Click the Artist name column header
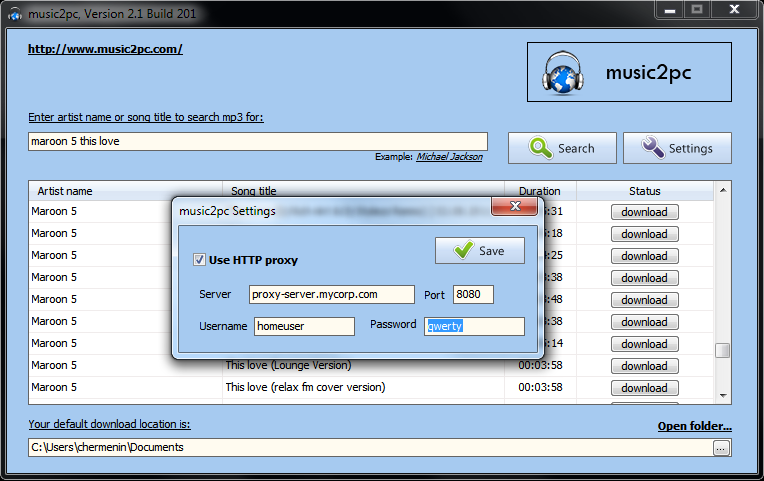Screen dimensions: 764x481 tap(126, 191)
